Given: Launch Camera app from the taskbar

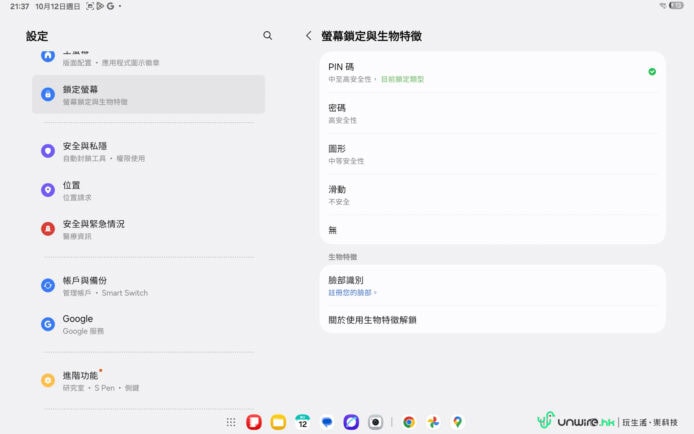Looking at the screenshot, I should point(375,422).
